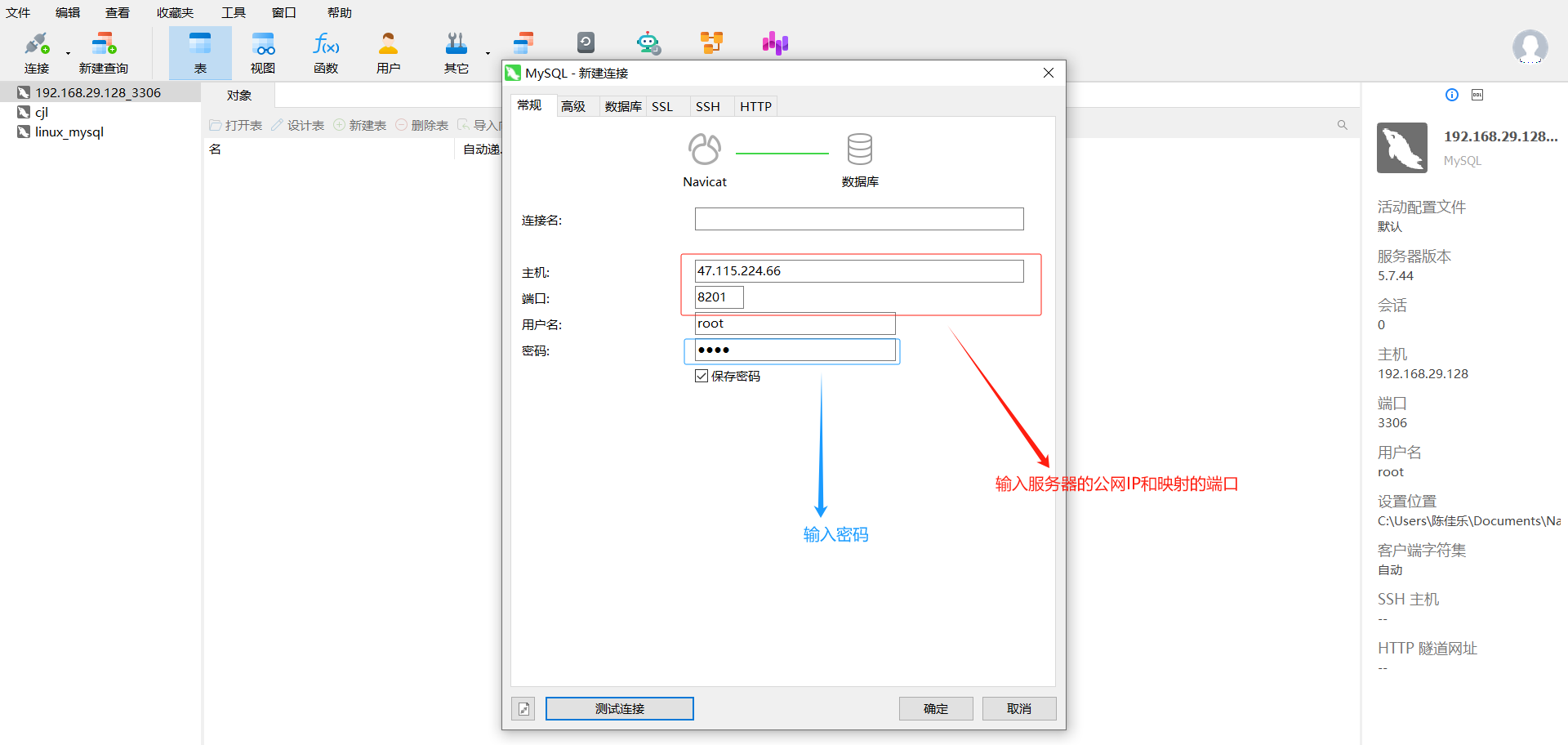Click the query toolbar icon behind the dialog
The width and height of the screenshot is (1568, 745).
tap(523, 42)
